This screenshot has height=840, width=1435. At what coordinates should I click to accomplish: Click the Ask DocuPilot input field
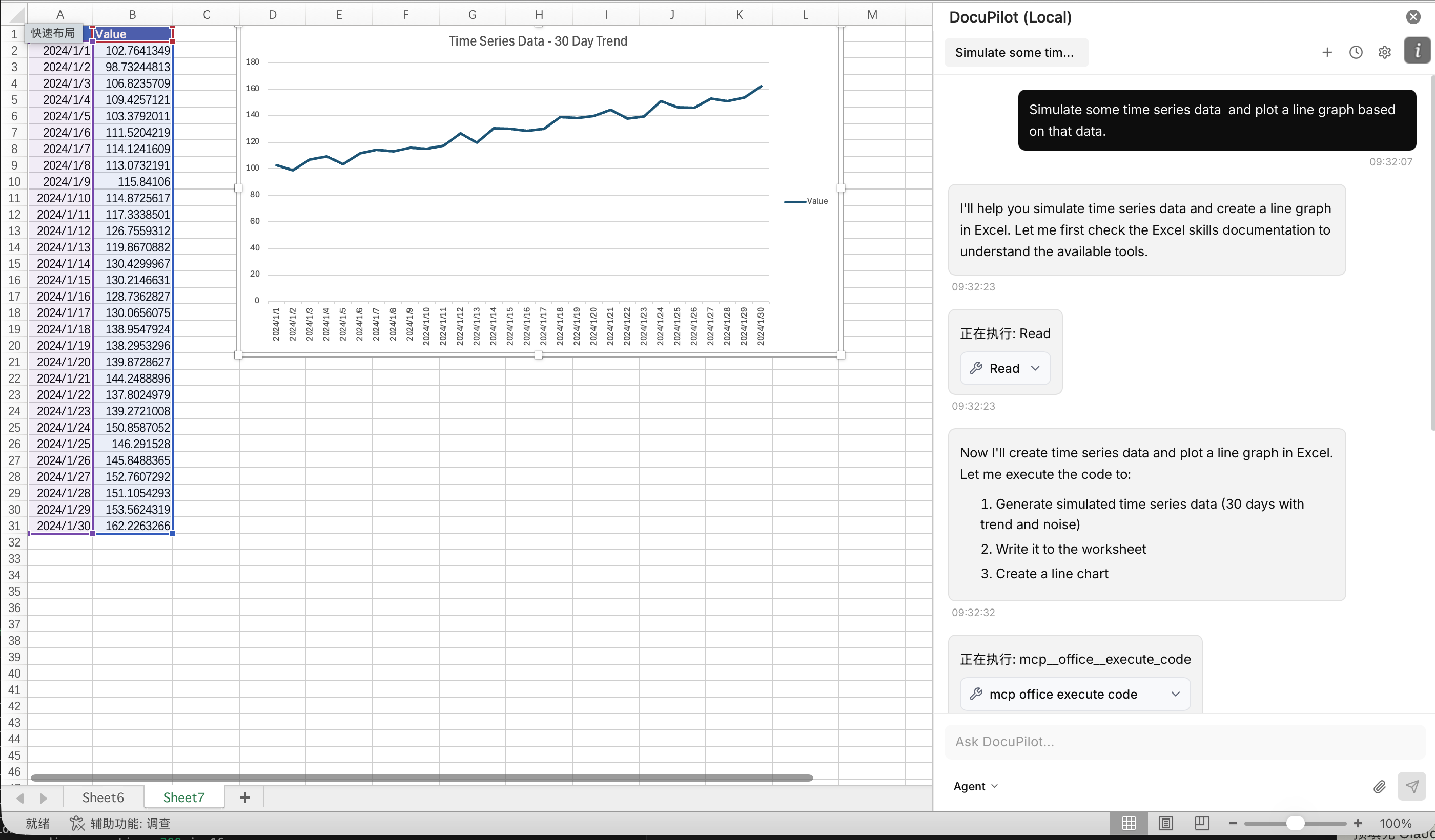pos(1184,742)
